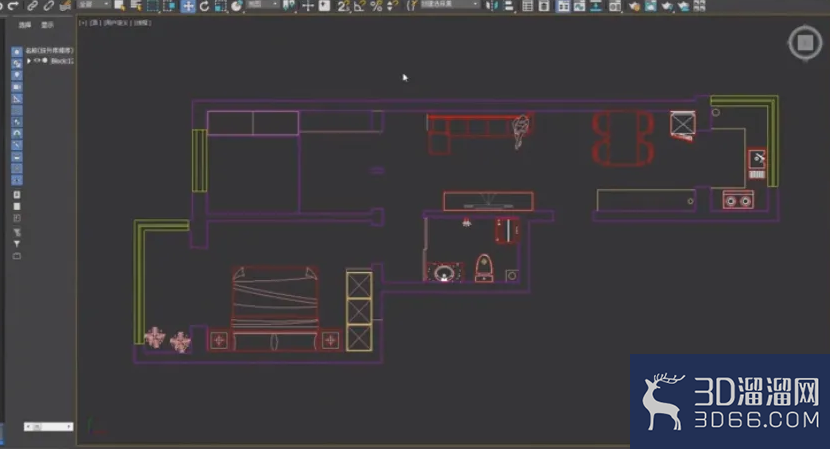Image resolution: width=830 pixels, height=449 pixels.
Task: Toggle the Ribbon display
Action: [x=563, y=6]
